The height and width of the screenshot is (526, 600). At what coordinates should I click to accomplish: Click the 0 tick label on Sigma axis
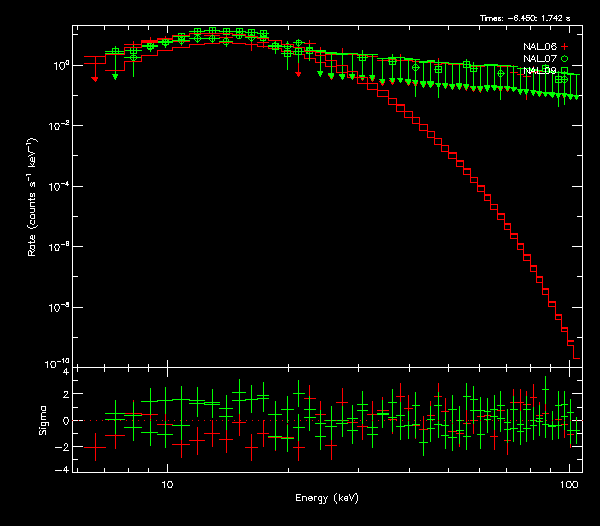point(65,420)
